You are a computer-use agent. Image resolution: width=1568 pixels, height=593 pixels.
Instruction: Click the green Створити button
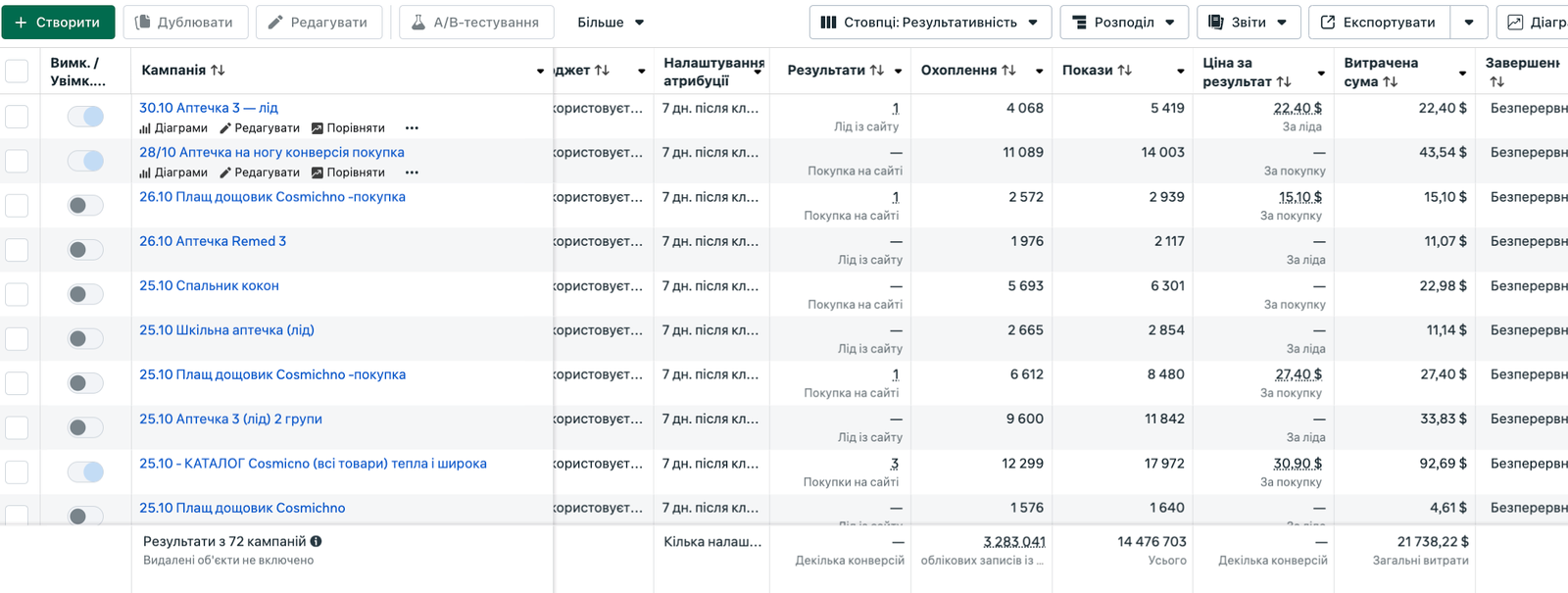click(58, 23)
